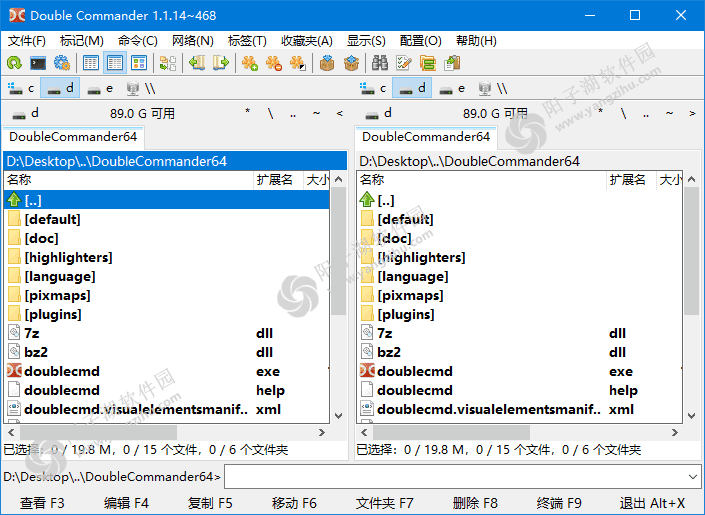The height and width of the screenshot is (515, 705).
Task: Open right panel drive list button d
Action: tap(379, 113)
